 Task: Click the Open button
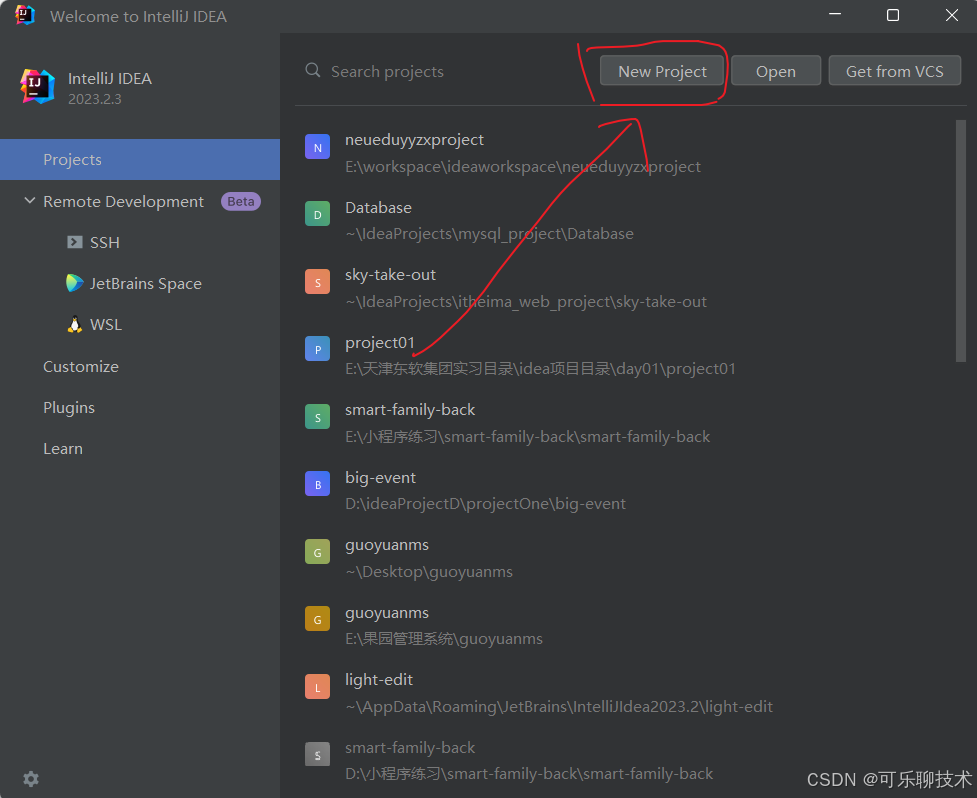pyautogui.click(x=776, y=71)
